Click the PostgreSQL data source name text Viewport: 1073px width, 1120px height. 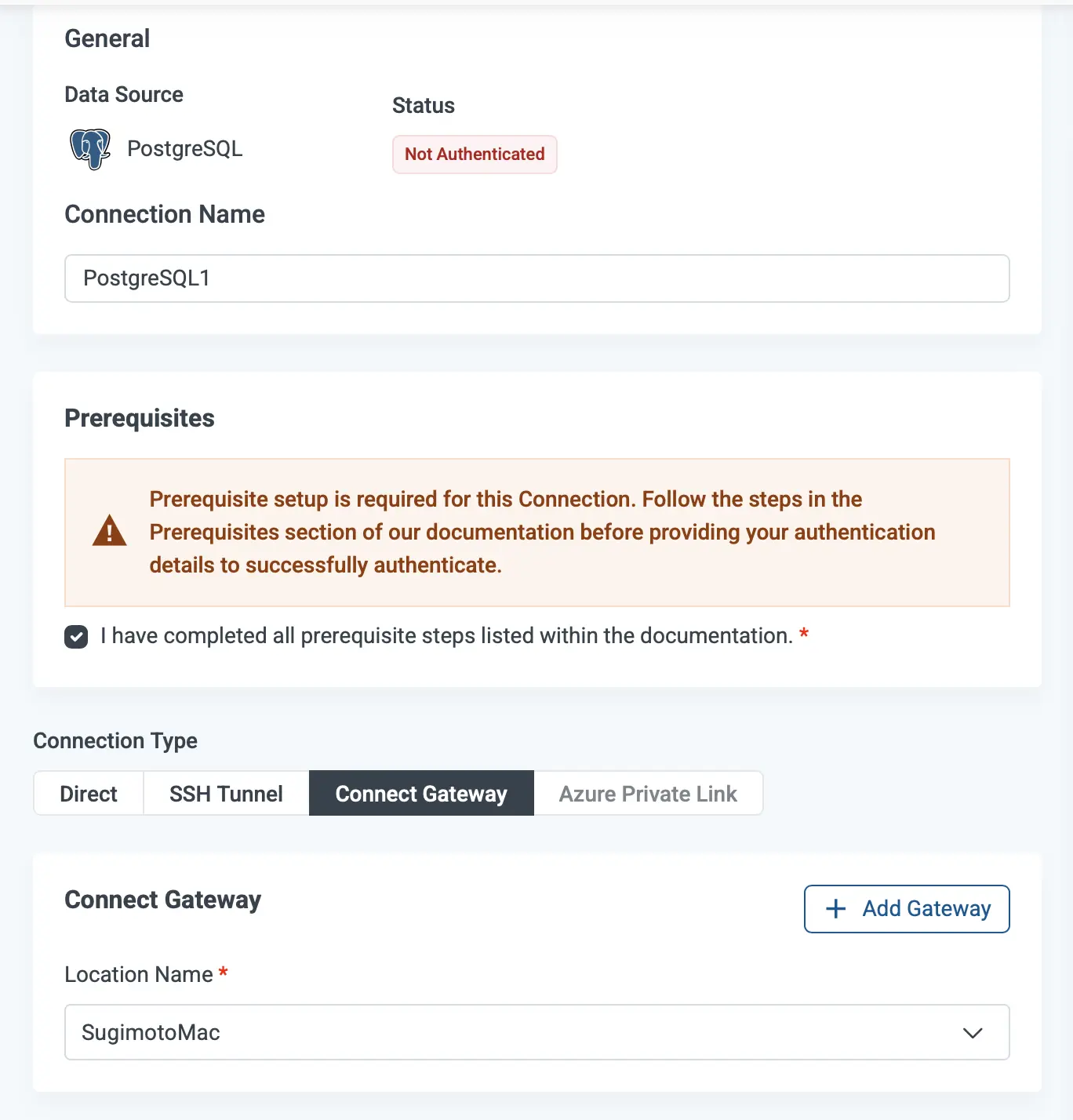[185, 149]
